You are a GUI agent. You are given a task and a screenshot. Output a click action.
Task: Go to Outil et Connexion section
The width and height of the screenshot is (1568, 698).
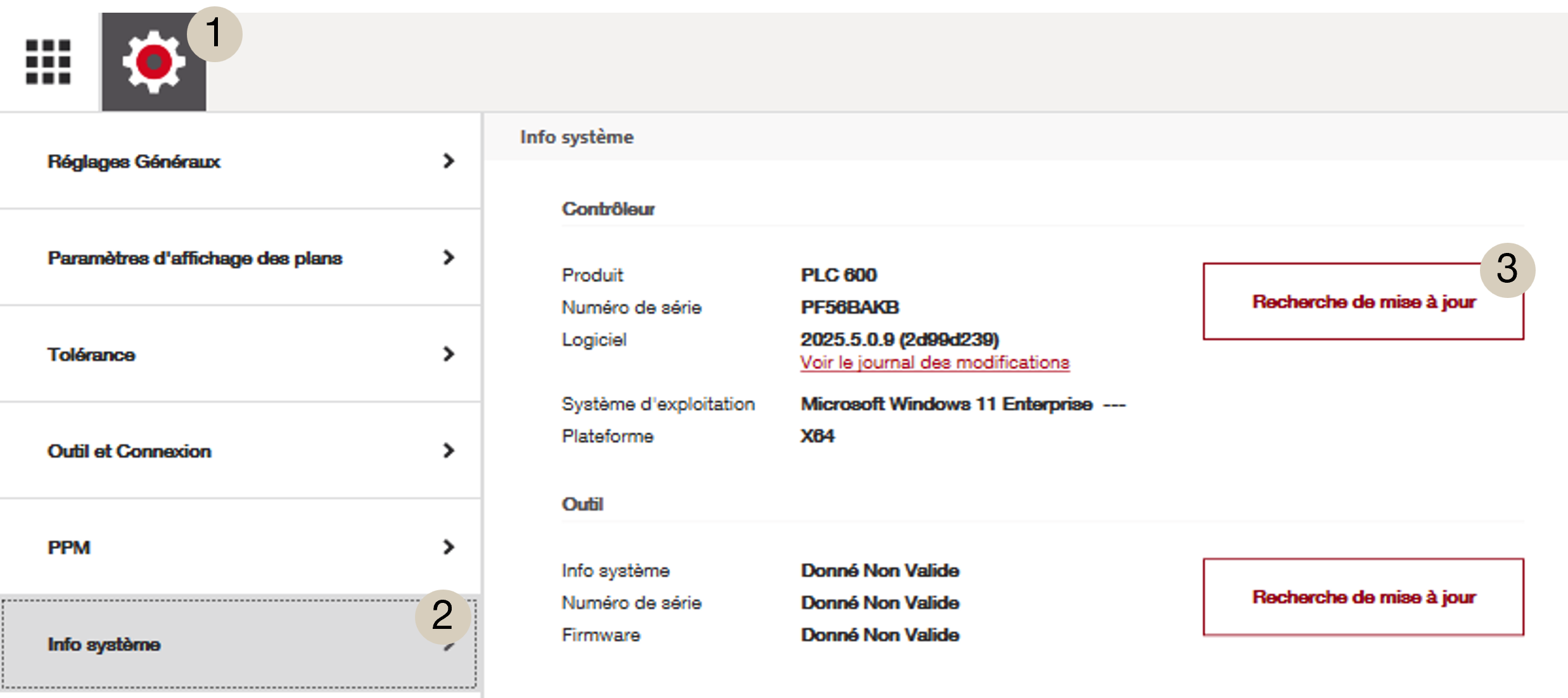(x=129, y=451)
